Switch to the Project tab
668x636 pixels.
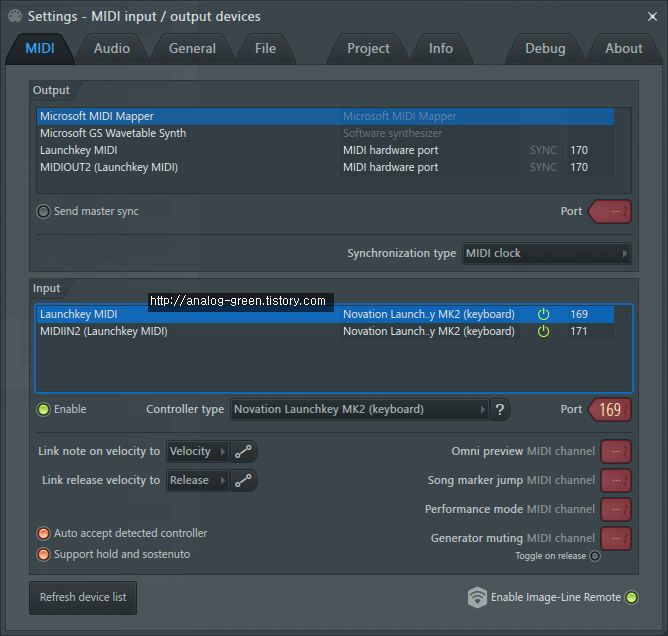368,49
